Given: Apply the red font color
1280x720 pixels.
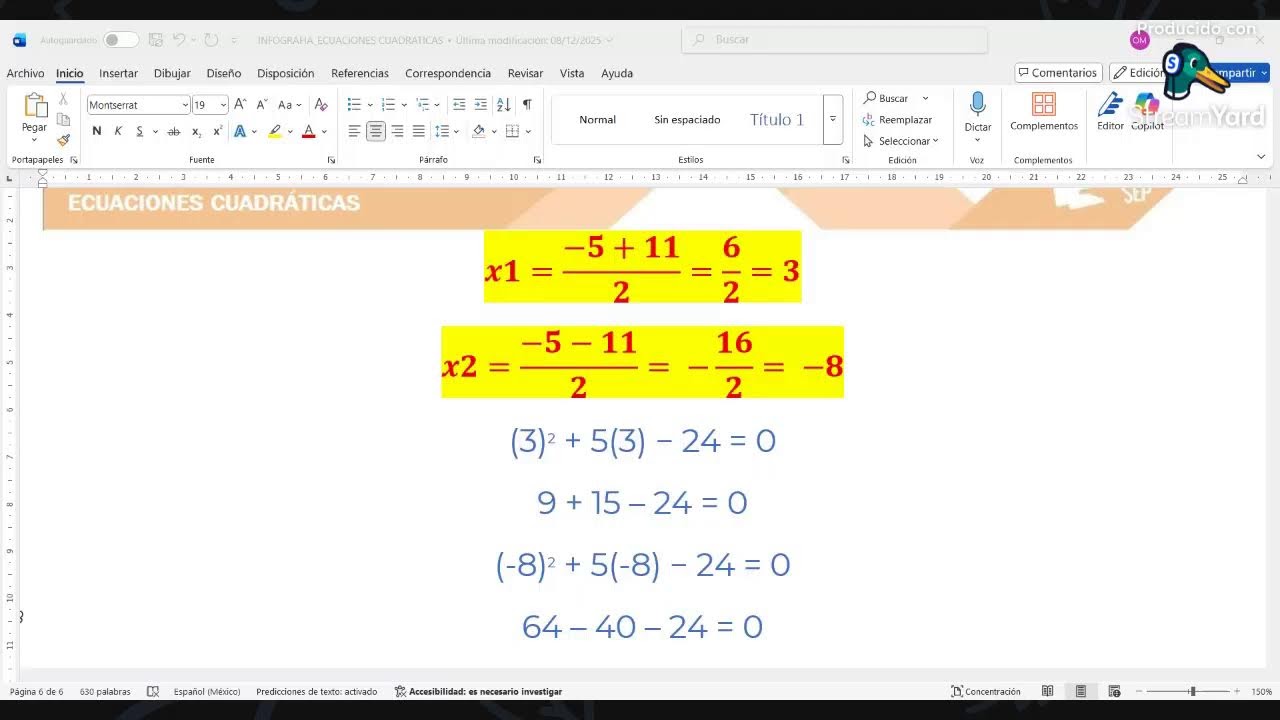Looking at the screenshot, I should (x=308, y=131).
